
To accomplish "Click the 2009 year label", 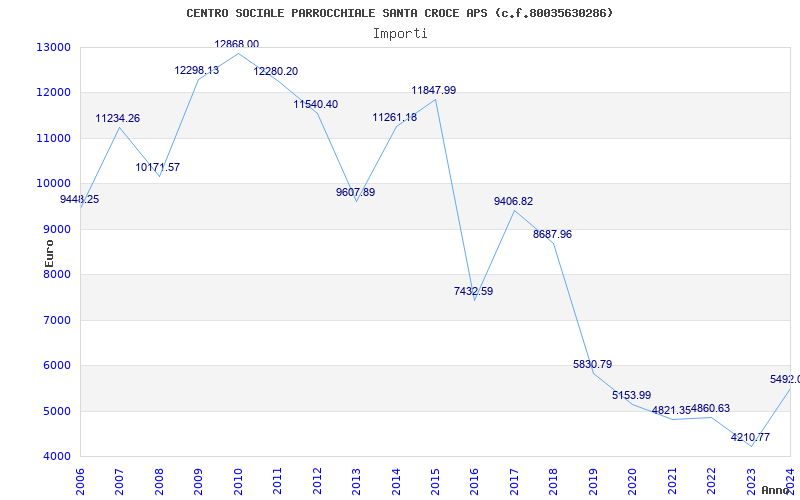I will click(x=198, y=481).
